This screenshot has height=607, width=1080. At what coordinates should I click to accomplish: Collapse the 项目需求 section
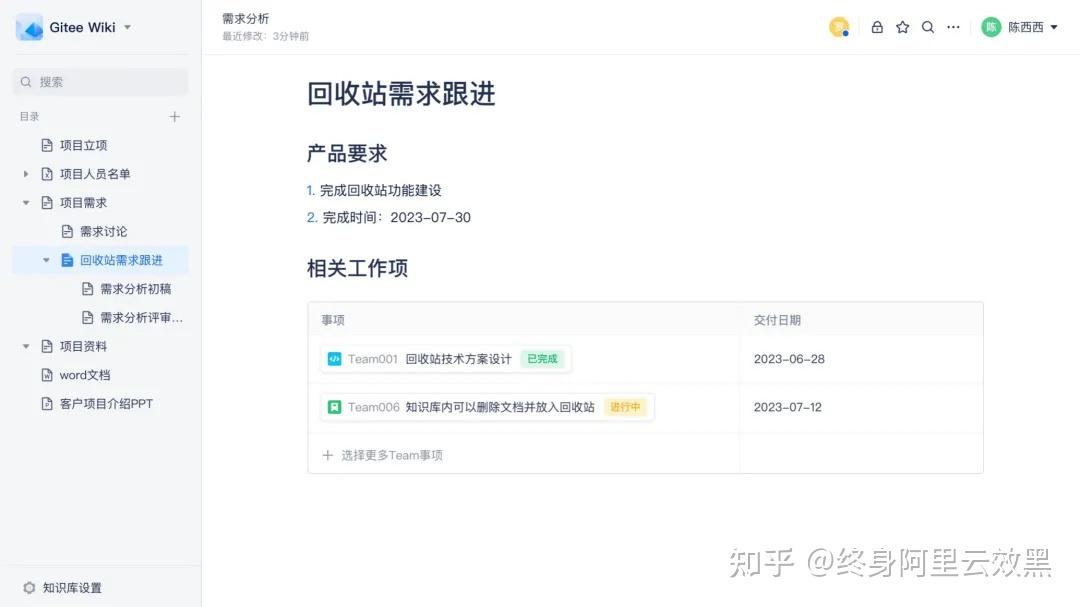25,202
